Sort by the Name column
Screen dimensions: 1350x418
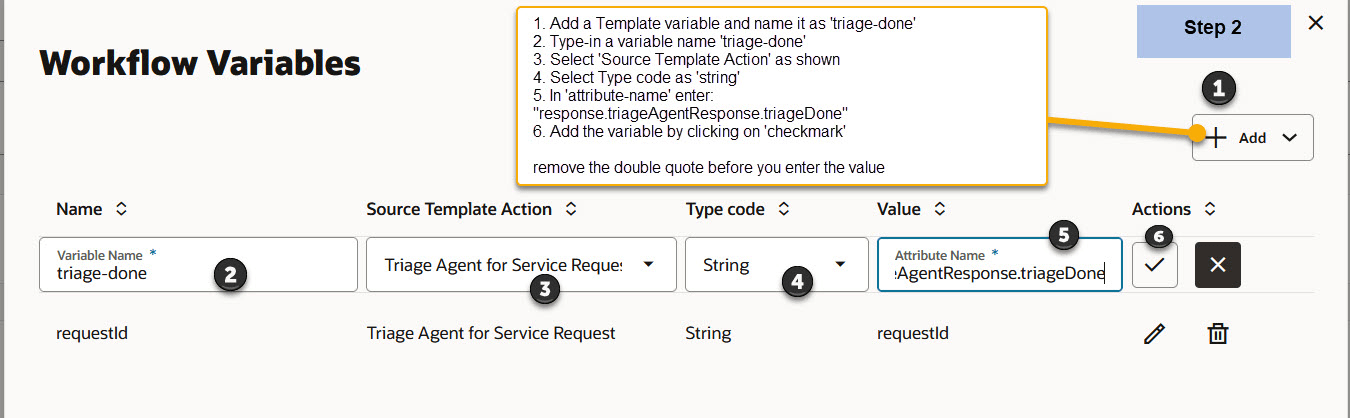121,209
